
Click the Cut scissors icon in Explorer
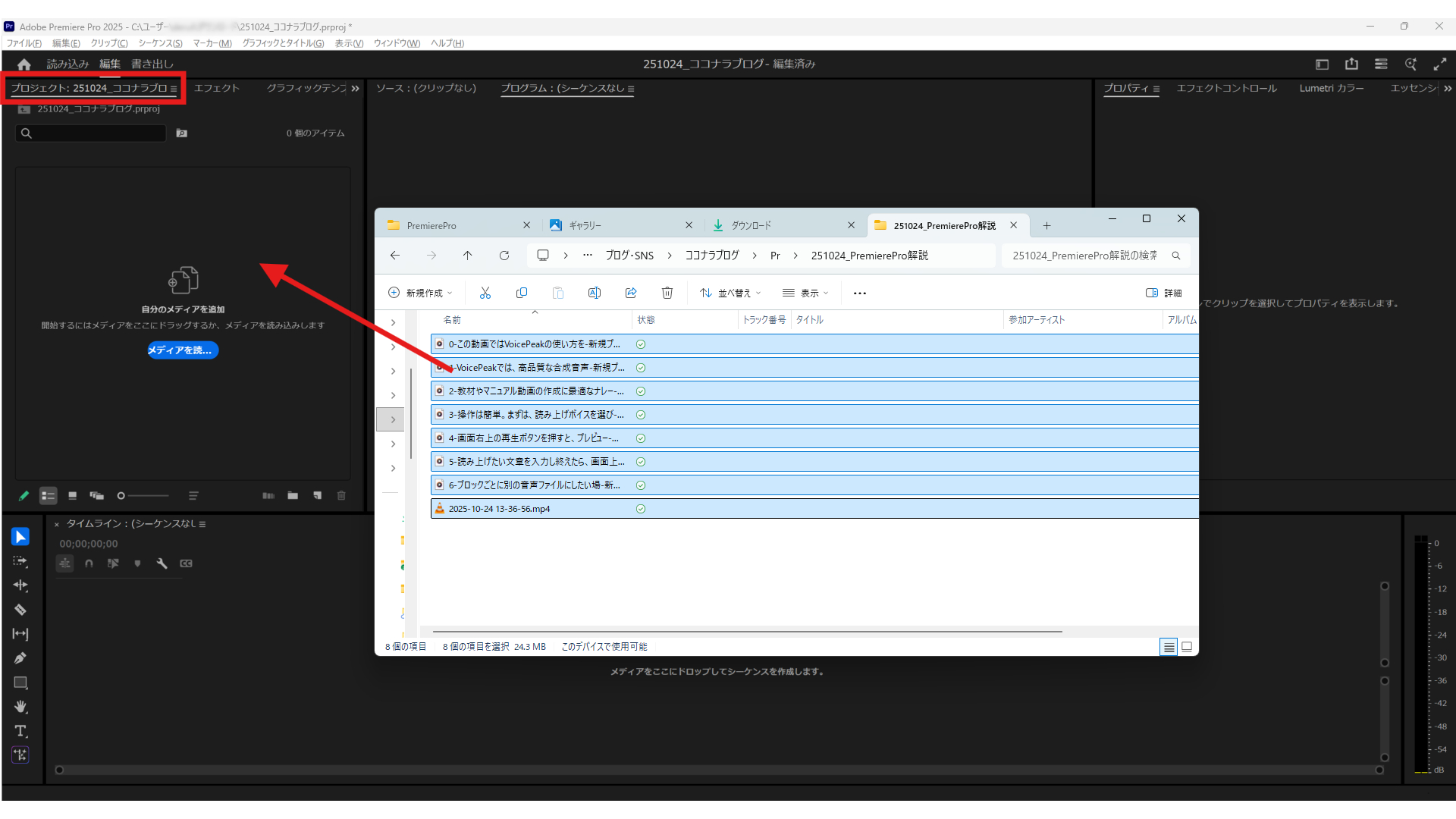pyautogui.click(x=485, y=293)
